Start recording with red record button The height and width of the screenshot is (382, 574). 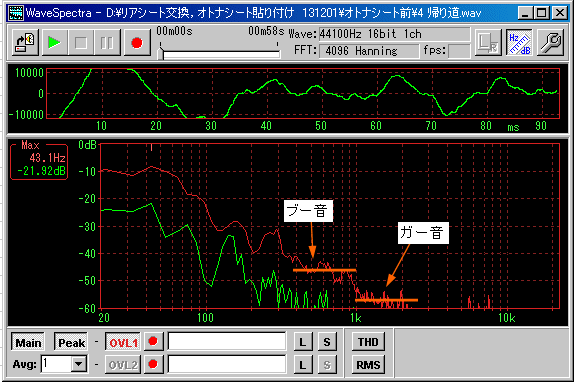point(137,43)
